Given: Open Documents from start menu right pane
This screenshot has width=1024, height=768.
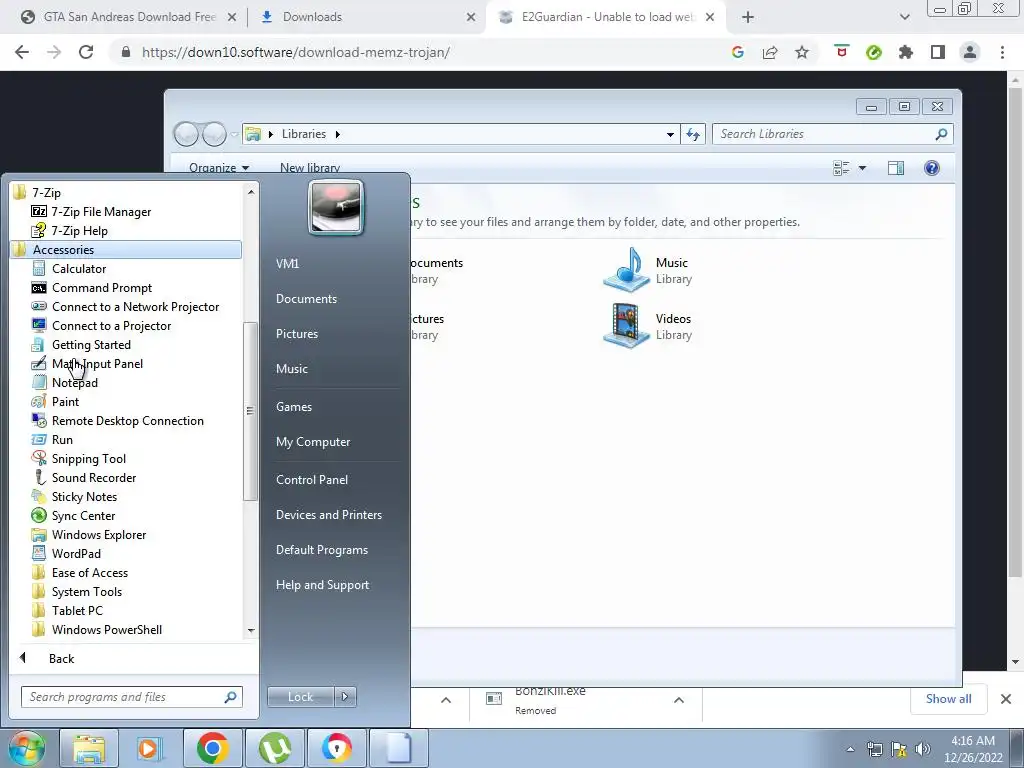Looking at the screenshot, I should [306, 298].
